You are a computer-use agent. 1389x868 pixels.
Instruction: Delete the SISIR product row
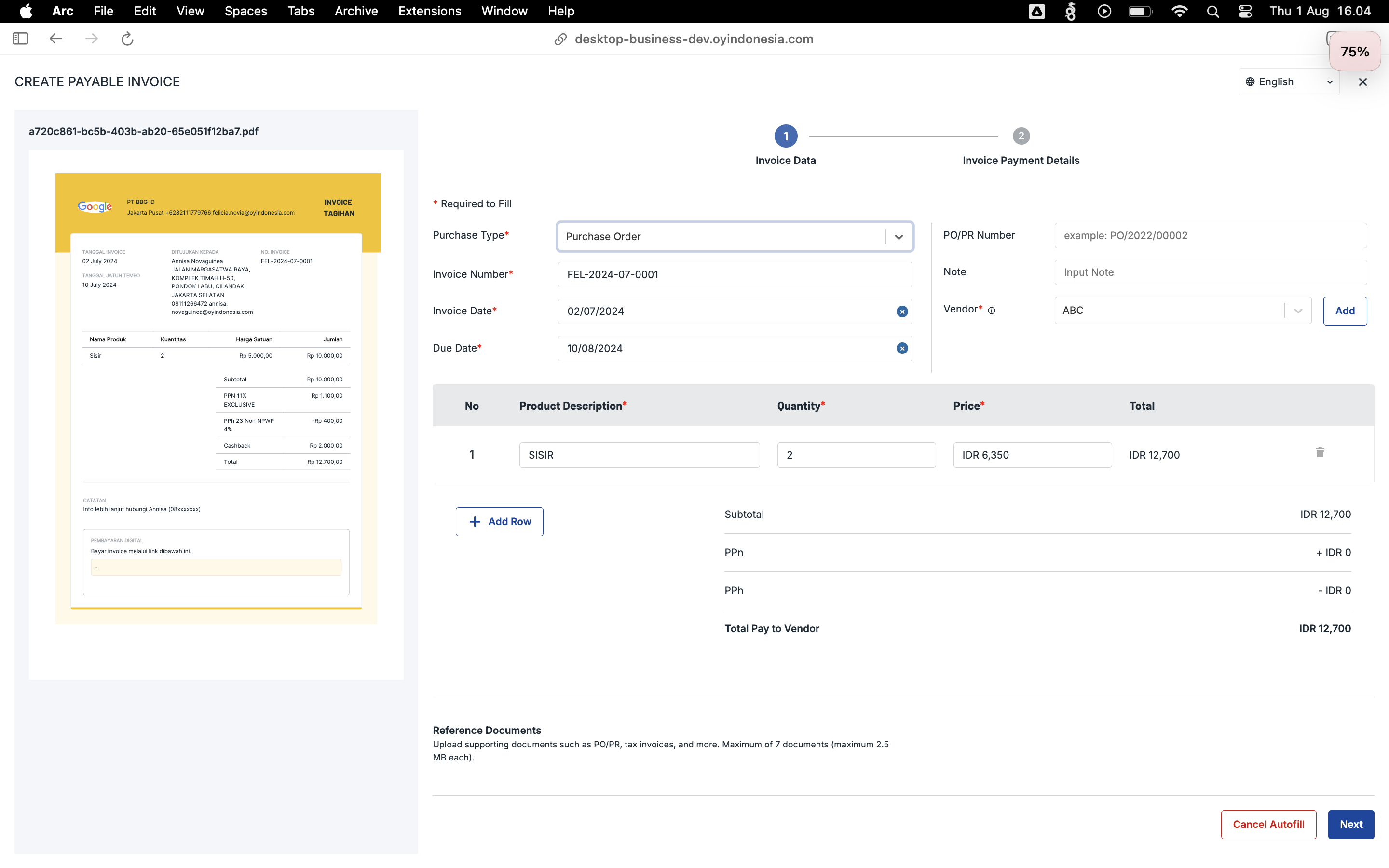tap(1320, 453)
